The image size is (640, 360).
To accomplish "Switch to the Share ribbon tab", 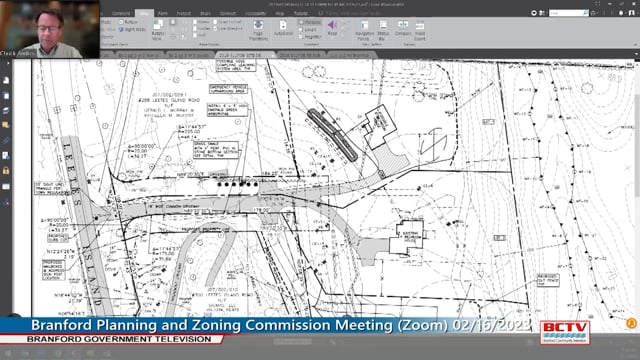I will tap(205, 13).
